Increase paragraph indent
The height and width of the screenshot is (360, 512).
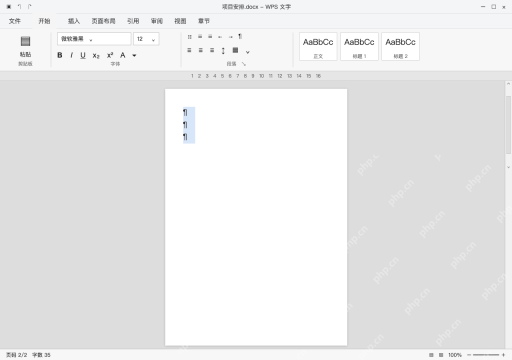coord(230,37)
